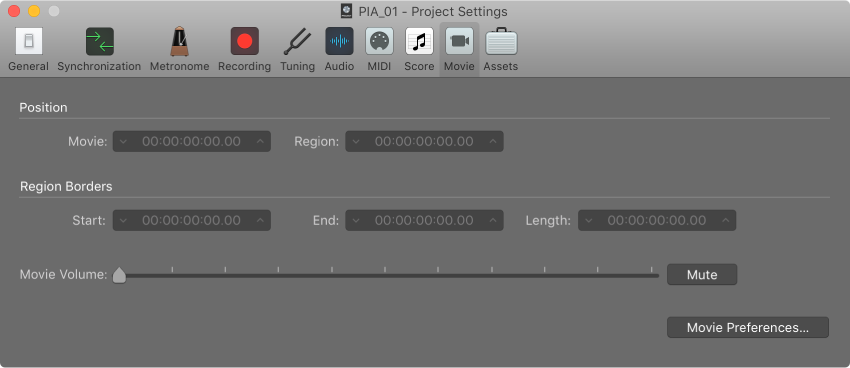Click the yellow minimize window button

point(34,11)
